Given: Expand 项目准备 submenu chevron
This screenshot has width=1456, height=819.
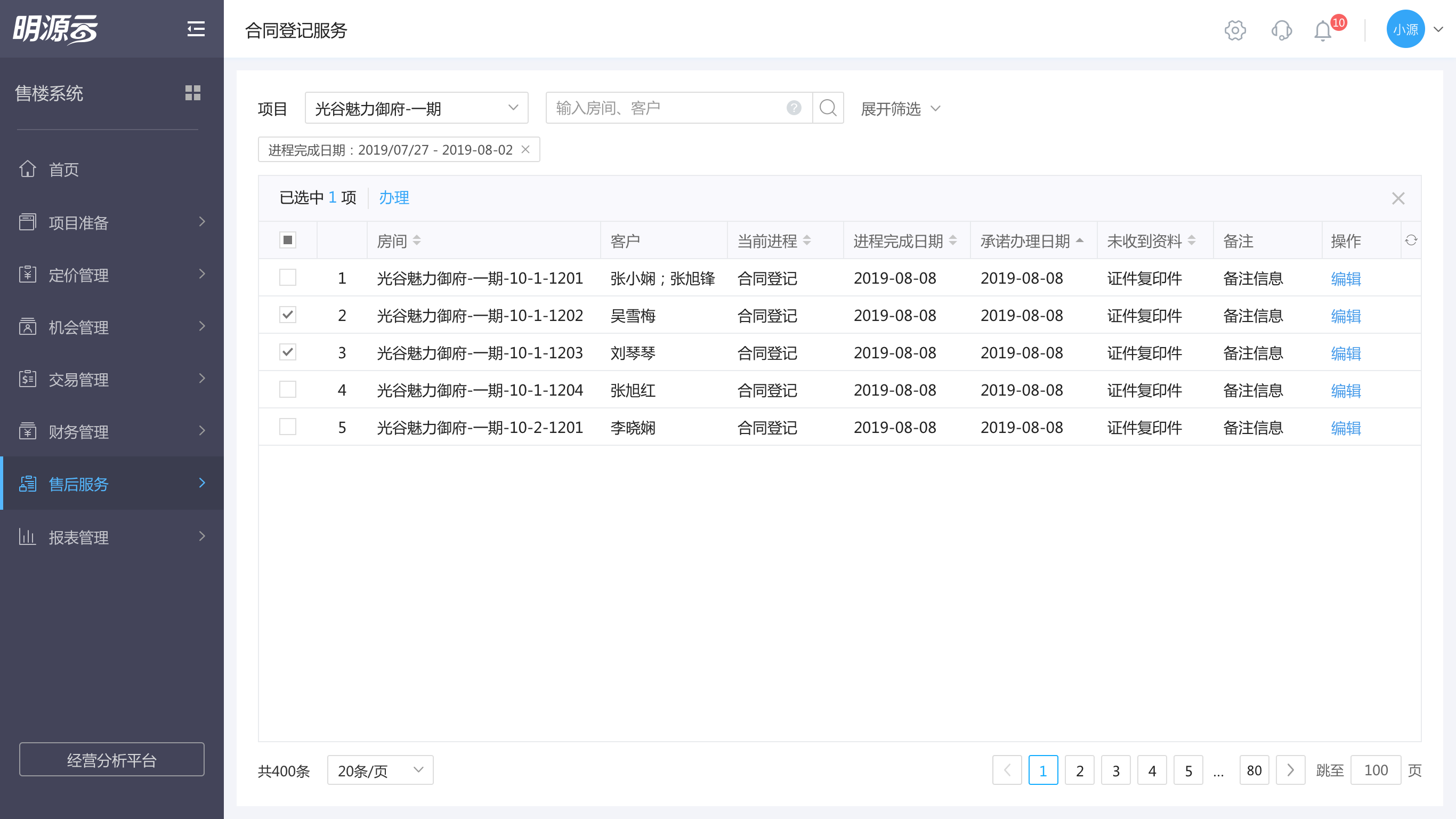Looking at the screenshot, I should [202, 221].
